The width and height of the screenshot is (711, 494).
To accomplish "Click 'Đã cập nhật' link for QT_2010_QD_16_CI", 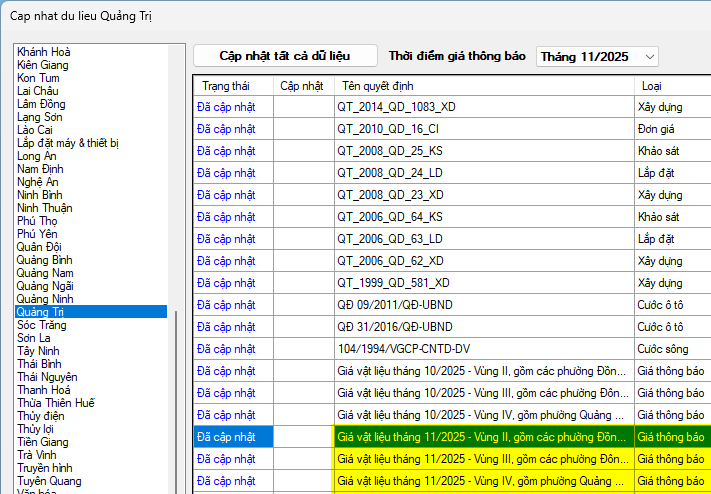I will [x=225, y=128].
